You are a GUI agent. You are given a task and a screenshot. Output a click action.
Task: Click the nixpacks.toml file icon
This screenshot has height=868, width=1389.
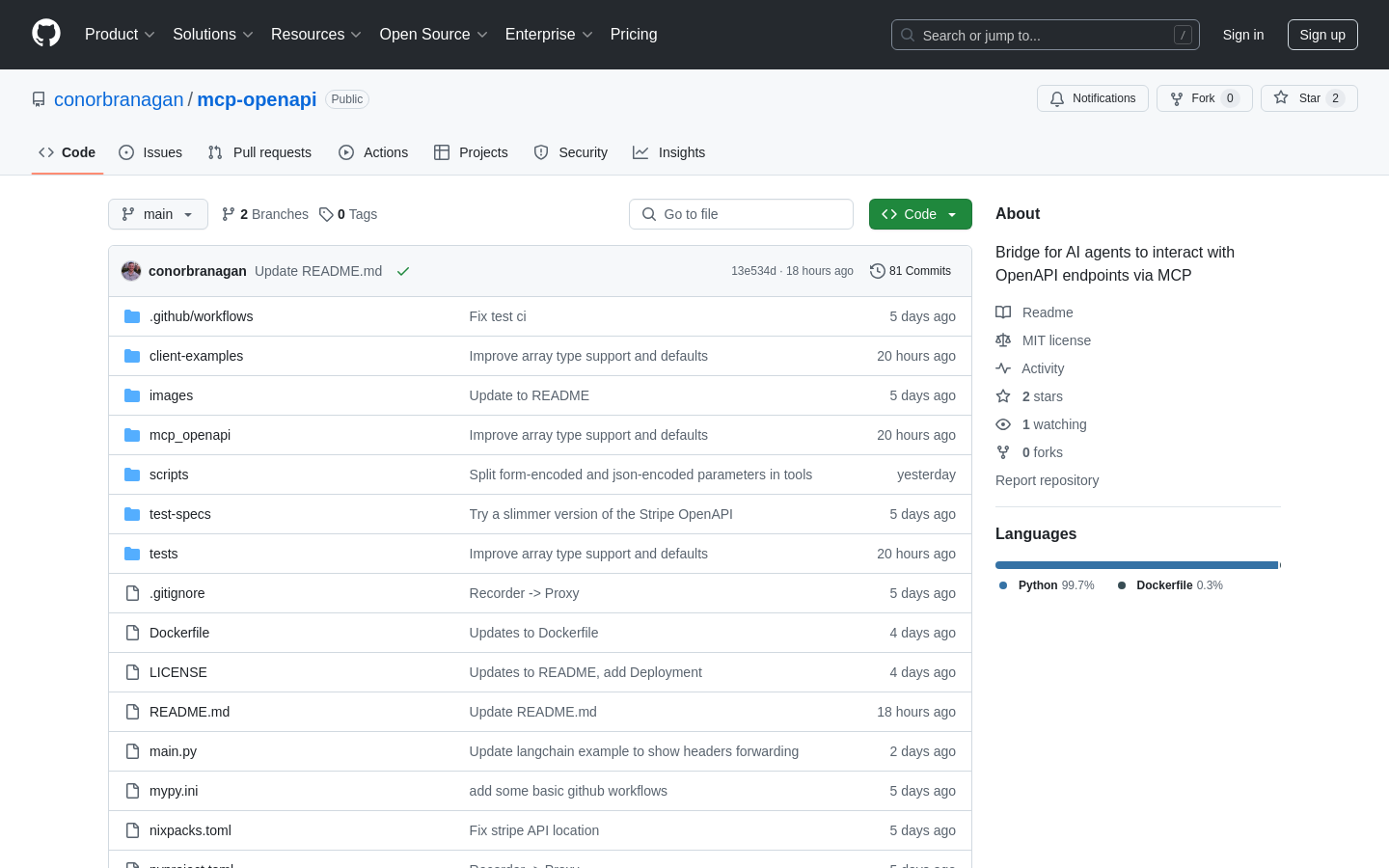[132, 830]
